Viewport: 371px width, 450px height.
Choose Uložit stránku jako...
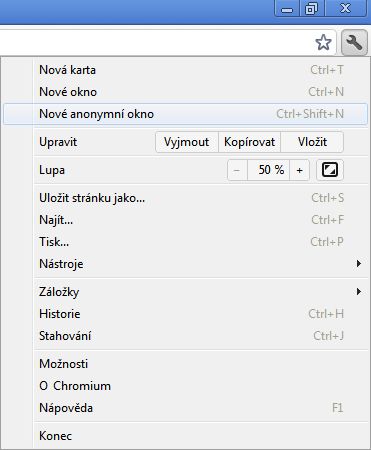click(185, 198)
